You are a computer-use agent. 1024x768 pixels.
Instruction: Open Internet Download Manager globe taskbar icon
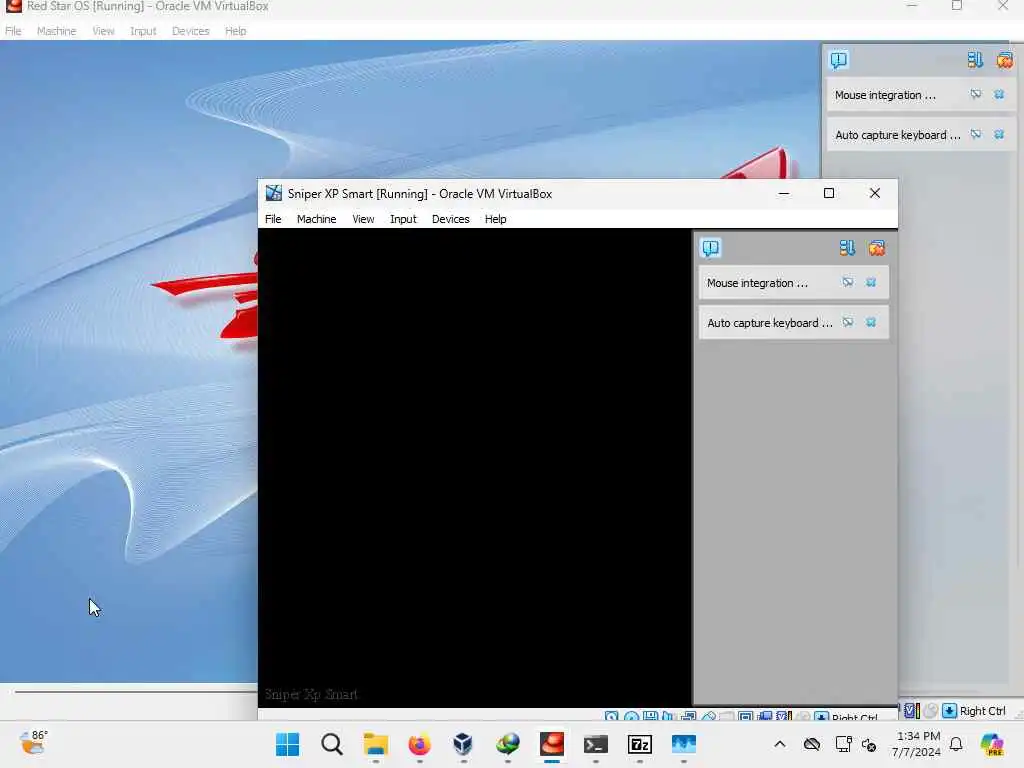coord(507,744)
